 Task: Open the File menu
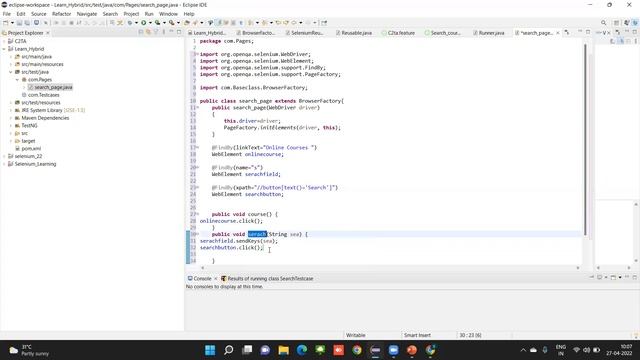pyautogui.click(x=7, y=14)
